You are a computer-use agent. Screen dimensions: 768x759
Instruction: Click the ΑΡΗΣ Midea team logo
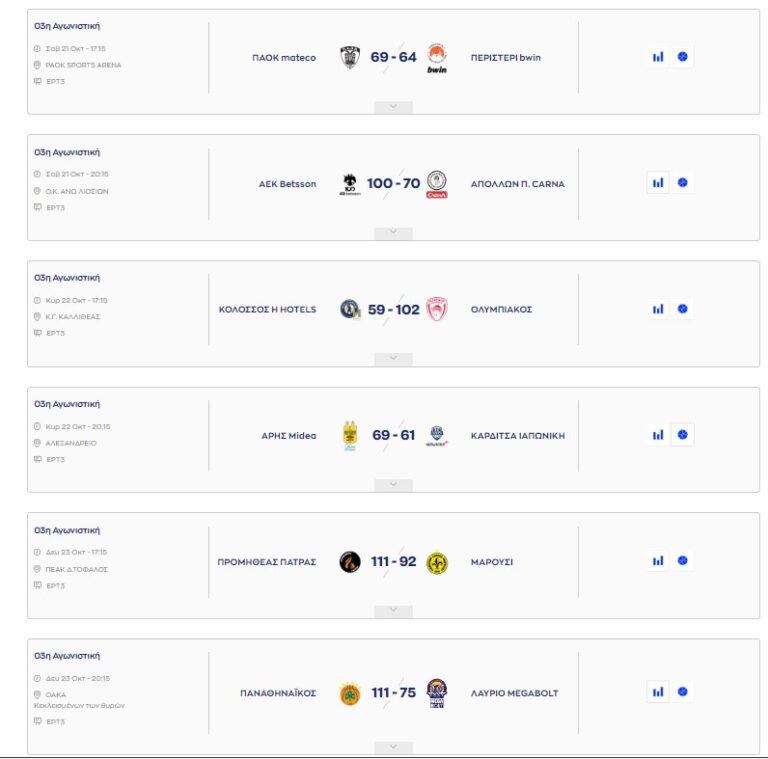349,435
